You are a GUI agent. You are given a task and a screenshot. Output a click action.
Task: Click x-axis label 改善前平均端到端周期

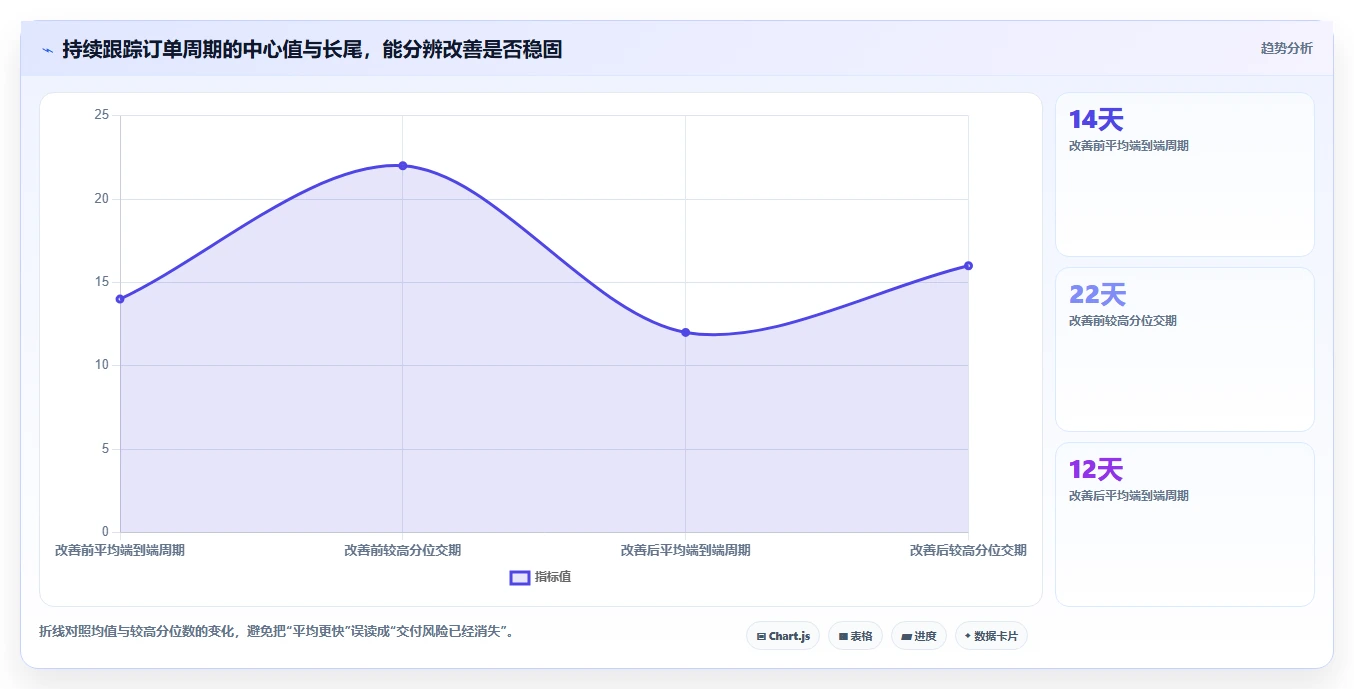(120, 550)
